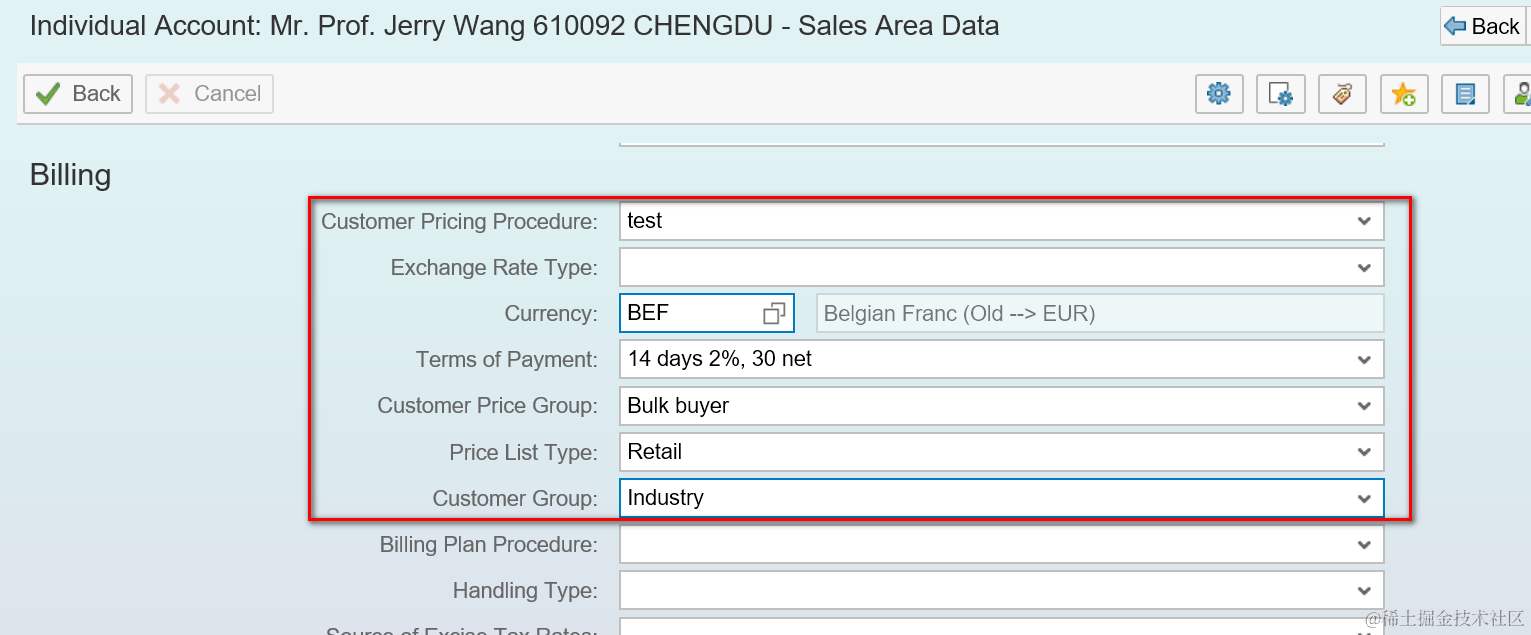Open Customer Price Group dropdown arrow
This screenshot has width=1531, height=635.
coord(1364,406)
